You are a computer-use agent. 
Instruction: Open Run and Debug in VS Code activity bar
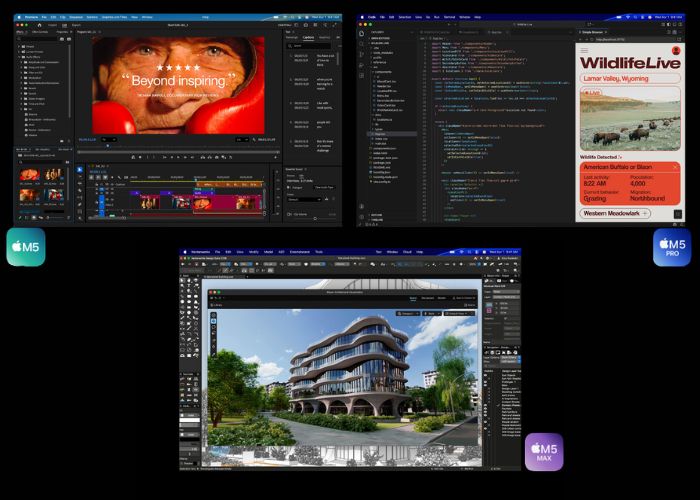click(x=361, y=65)
